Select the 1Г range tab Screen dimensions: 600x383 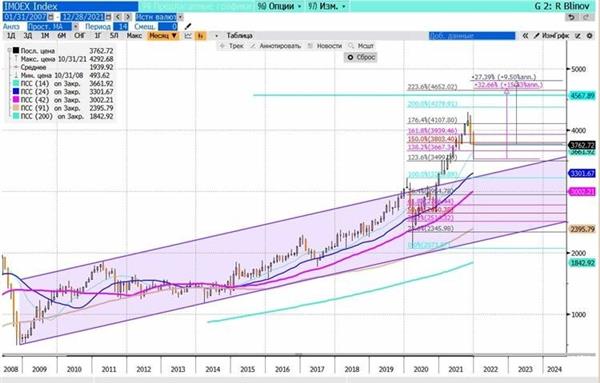click(x=98, y=36)
